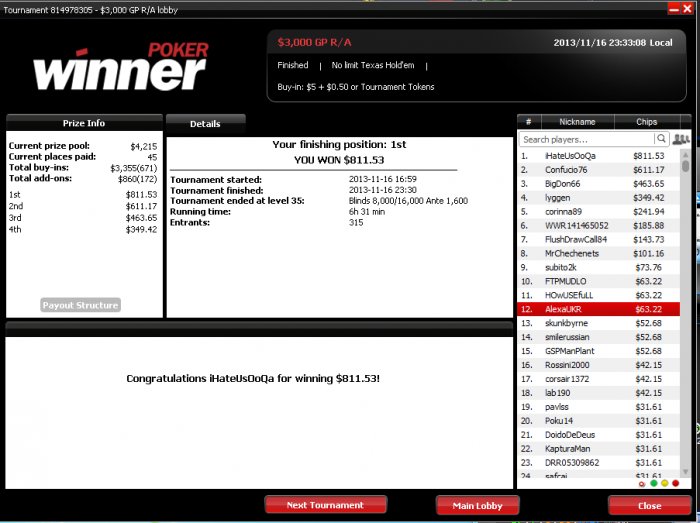
Task: Select highlighted player AlexaUKR row
Action: click(599, 309)
